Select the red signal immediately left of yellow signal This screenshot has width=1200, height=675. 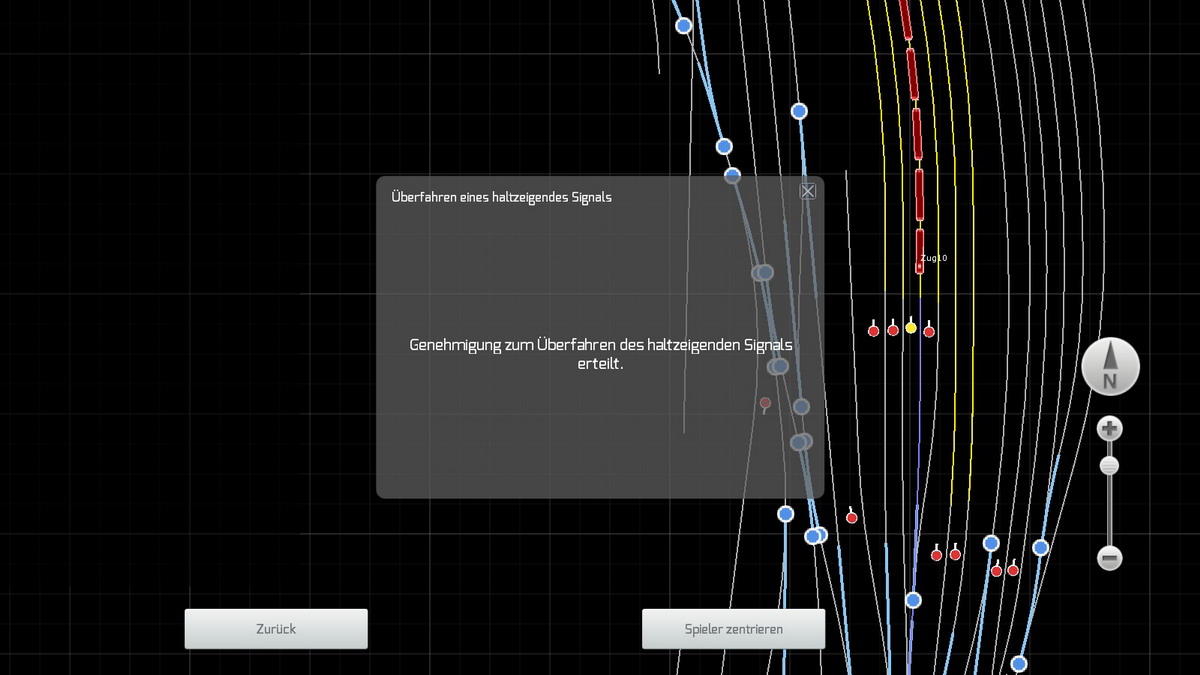point(893,329)
